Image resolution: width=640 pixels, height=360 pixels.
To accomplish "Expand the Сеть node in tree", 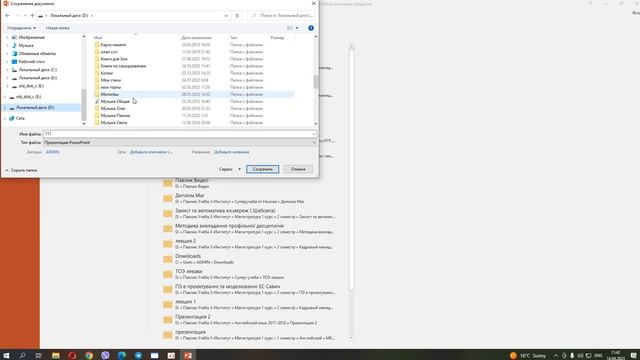I will (x=4, y=118).
